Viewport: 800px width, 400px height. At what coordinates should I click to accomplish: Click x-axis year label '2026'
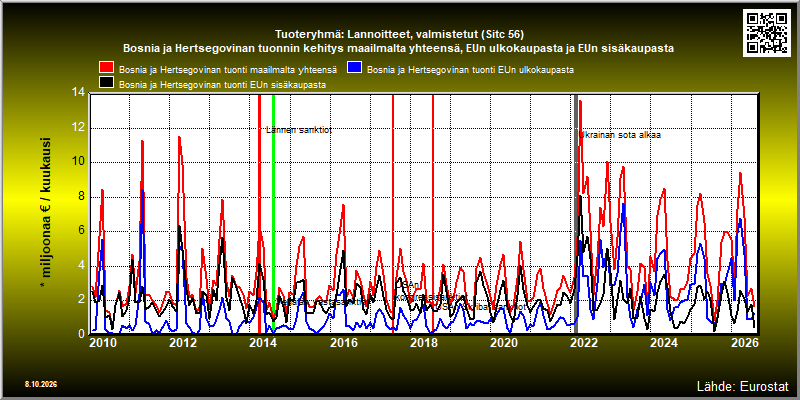point(745,342)
